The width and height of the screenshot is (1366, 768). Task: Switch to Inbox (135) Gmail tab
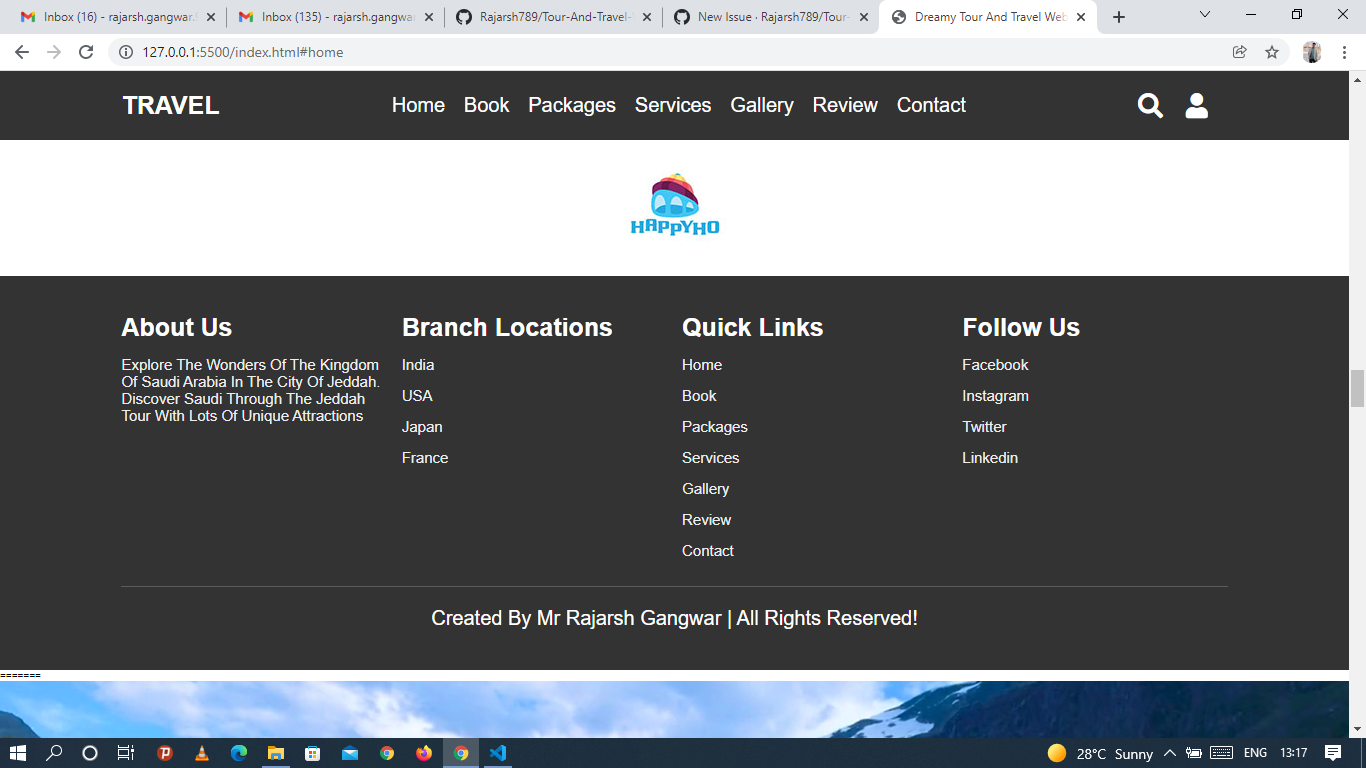[x=337, y=17]
